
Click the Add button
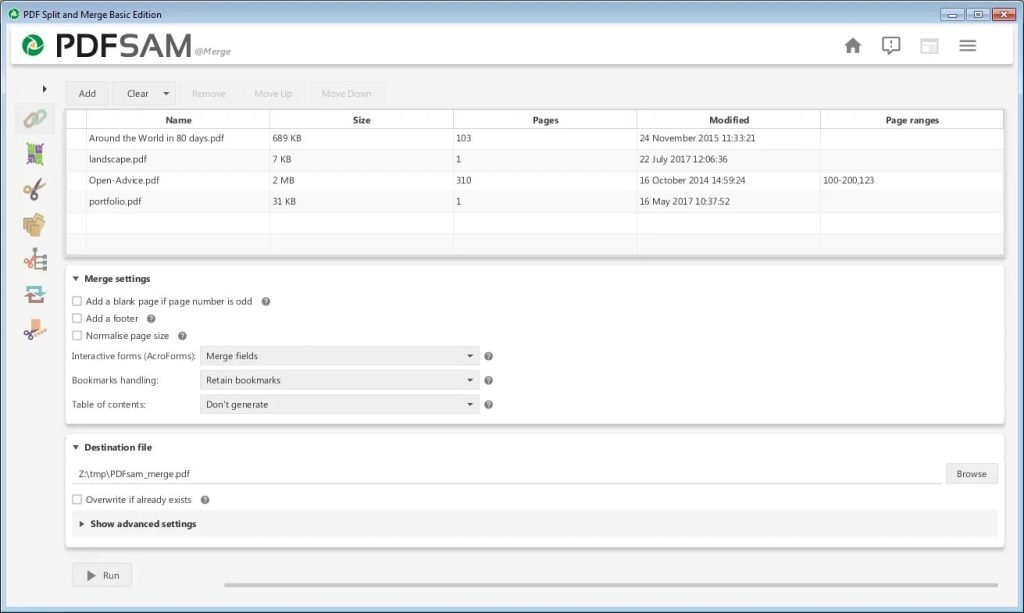87,93
